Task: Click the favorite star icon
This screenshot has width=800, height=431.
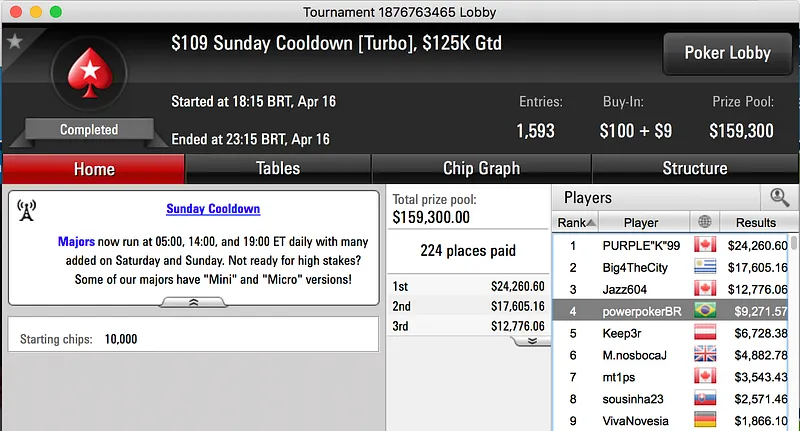Action: [14, 42]
